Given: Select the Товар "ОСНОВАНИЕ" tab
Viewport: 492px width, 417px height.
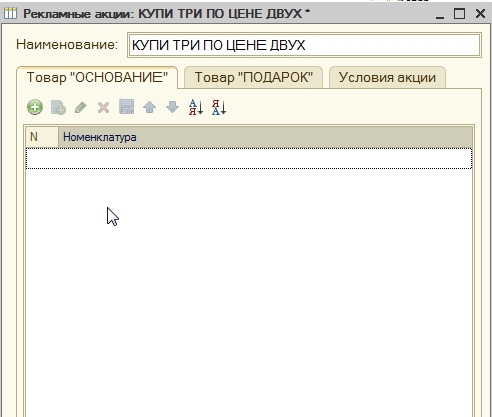Looking at the screenshot, I should coord(97,77).
